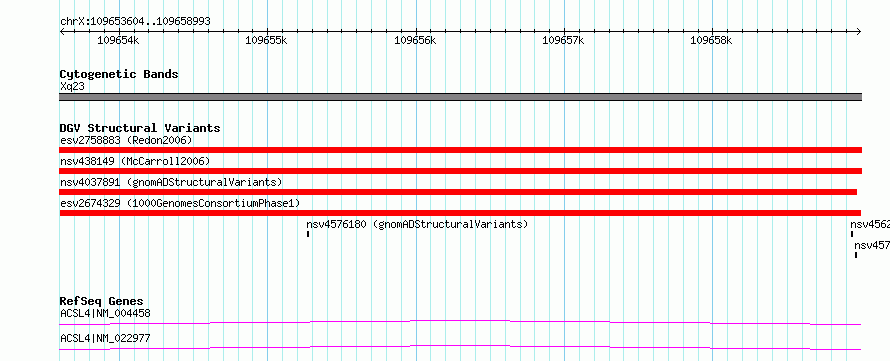Click the Cytogenetic Bands track heading
The width and height of the screenshot is (890, 361).
119,74
